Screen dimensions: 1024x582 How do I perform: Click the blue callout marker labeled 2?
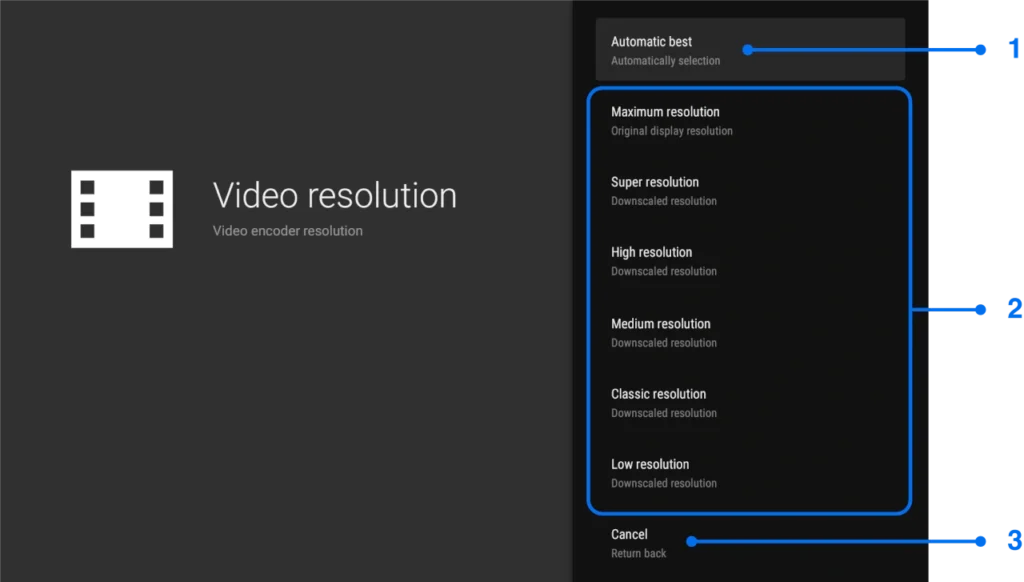[x=1014, y=309]
